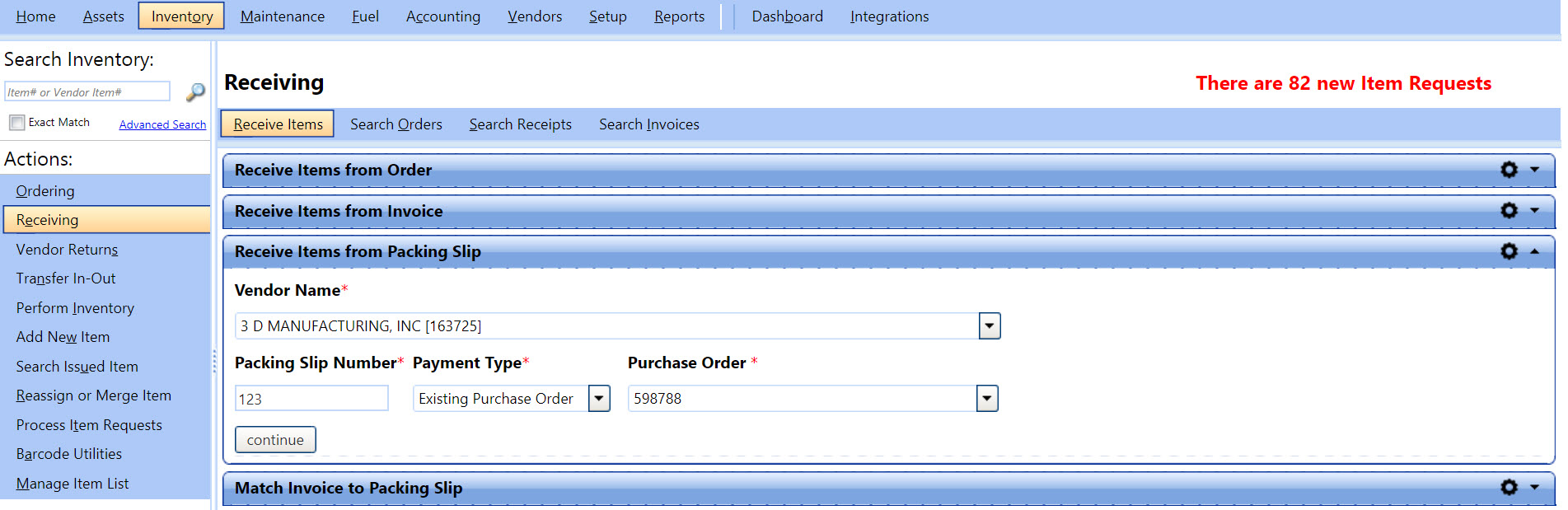Open gear settings for Receive Items from Packing Slip

[x=1509, y=251]
